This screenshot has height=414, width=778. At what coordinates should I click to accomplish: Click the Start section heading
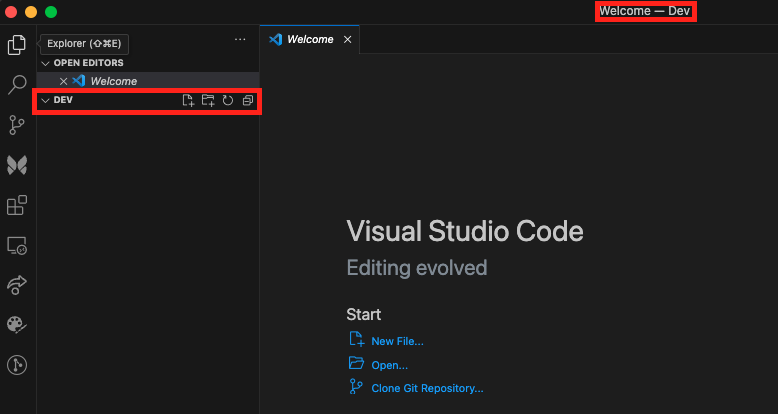click(x=364, y=314)
